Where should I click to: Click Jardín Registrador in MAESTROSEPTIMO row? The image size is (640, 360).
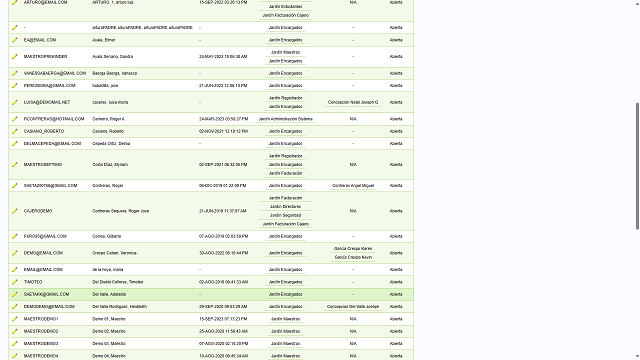click(x=285, y=156)
